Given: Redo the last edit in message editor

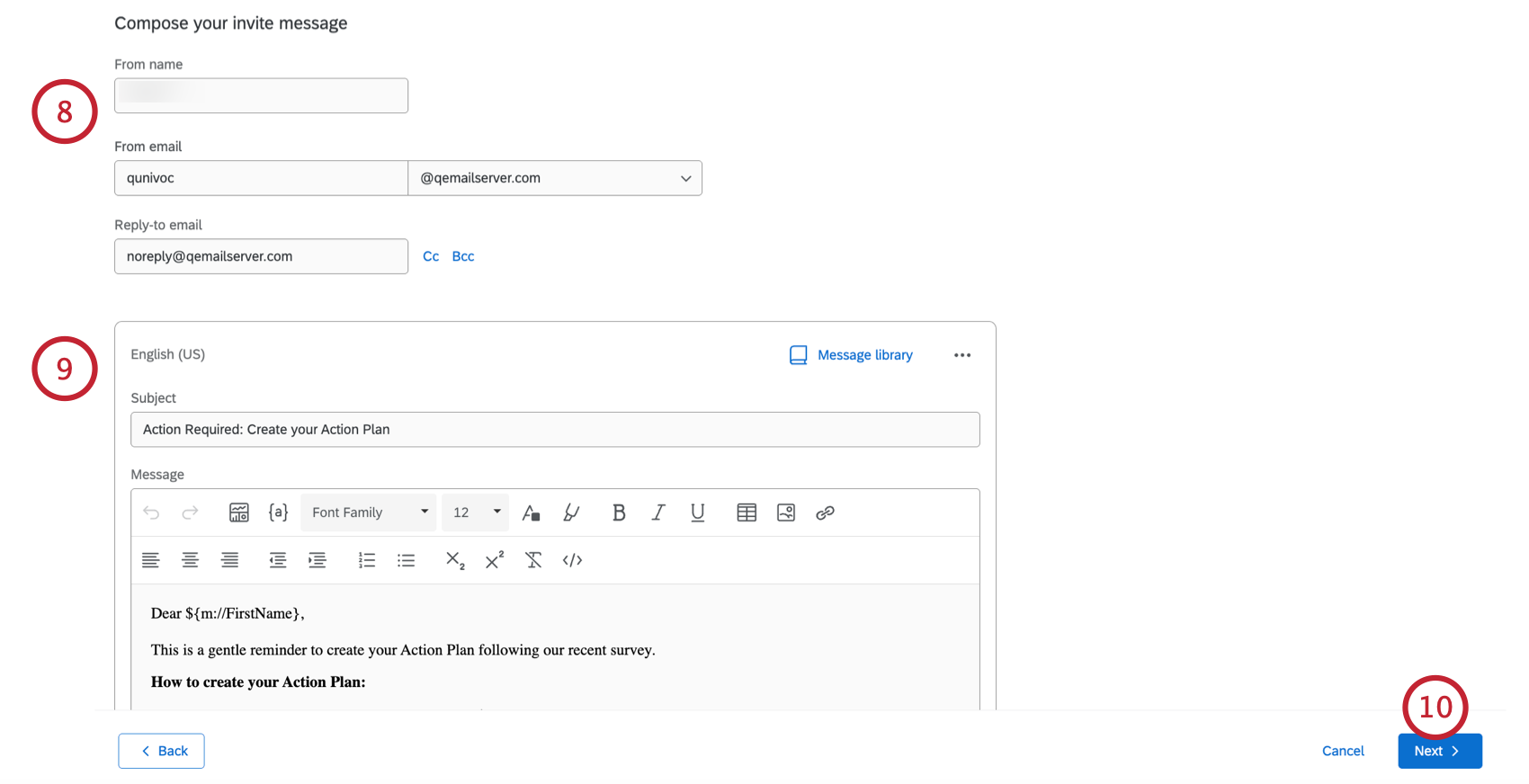Looking at the screenshot, I should coord(190,512).
